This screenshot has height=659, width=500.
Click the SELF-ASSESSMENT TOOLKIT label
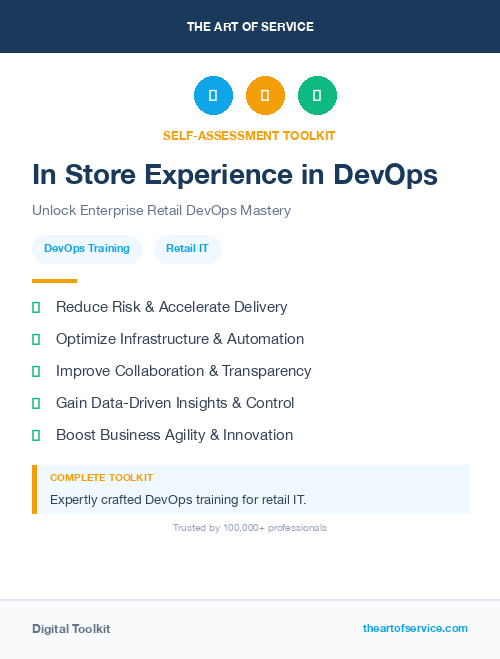249,136
